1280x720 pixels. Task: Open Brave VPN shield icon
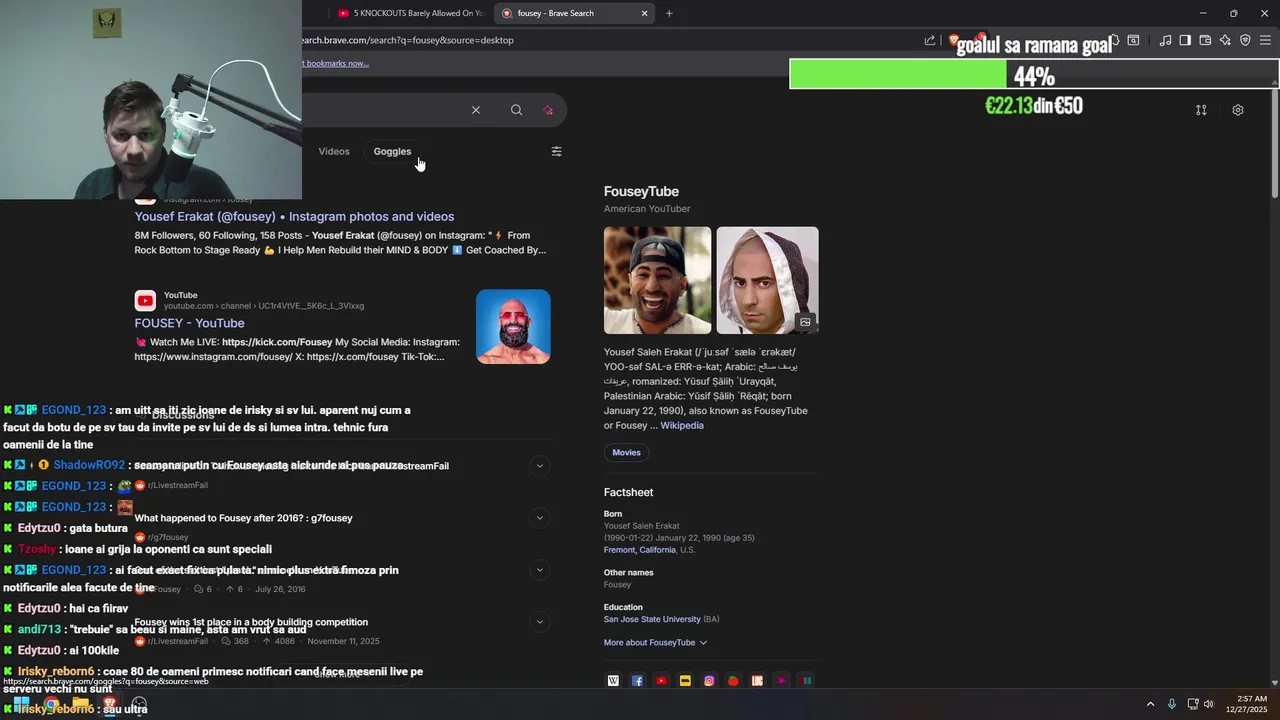pyautogui.click(x=1245, y=40)
